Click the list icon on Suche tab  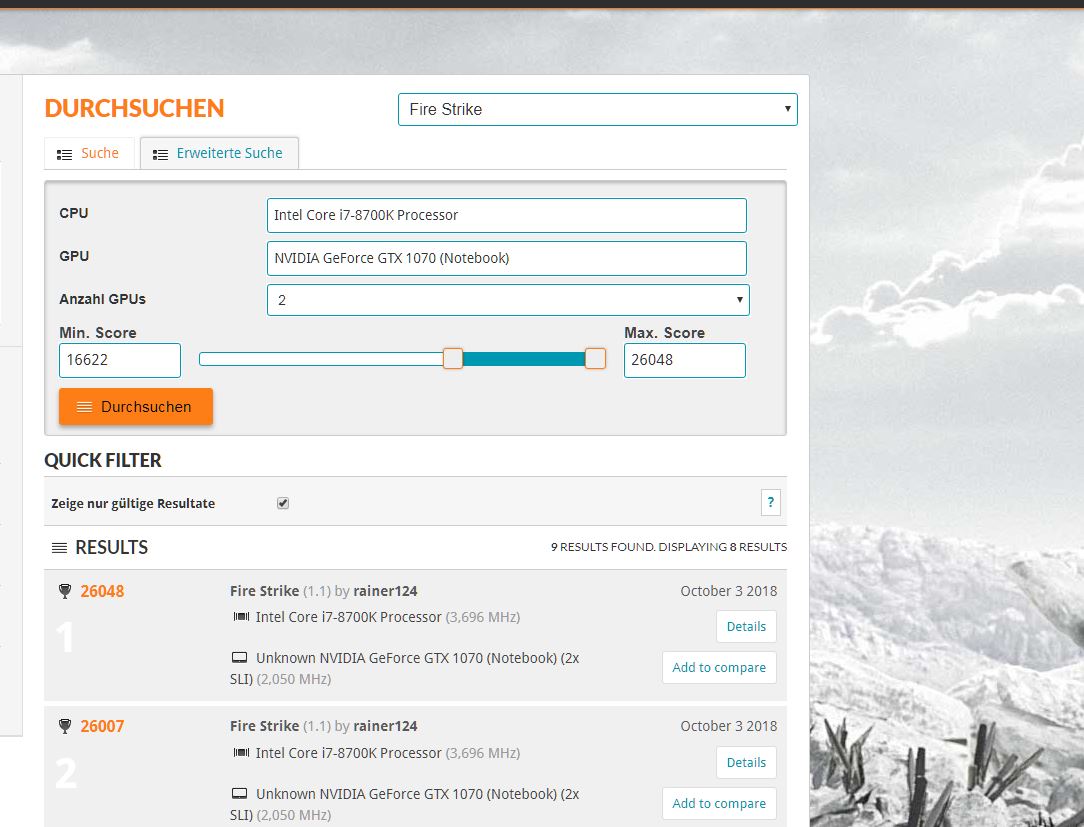coord(64,155)
